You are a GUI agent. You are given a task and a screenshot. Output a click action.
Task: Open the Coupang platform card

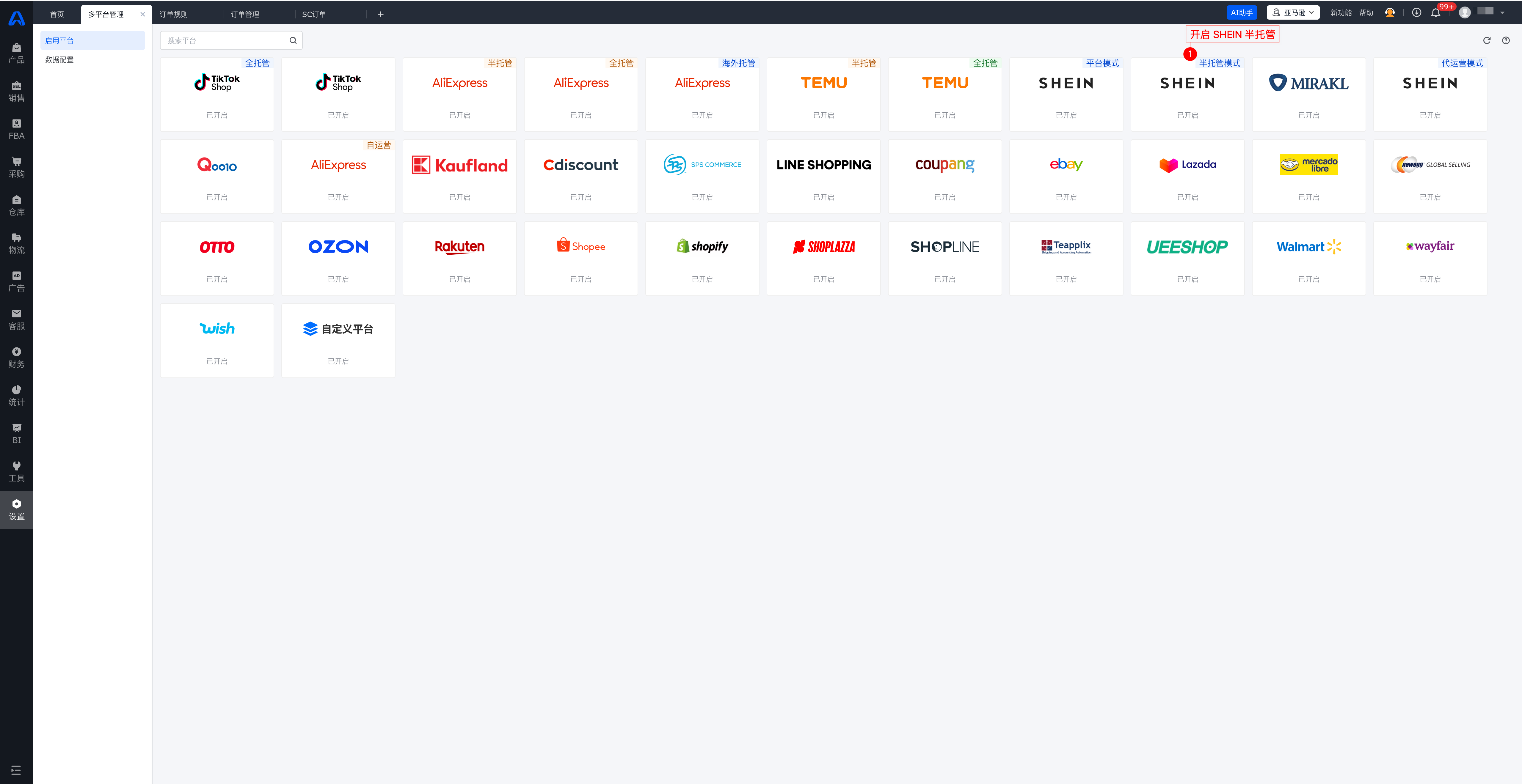(x=945, y=177)
